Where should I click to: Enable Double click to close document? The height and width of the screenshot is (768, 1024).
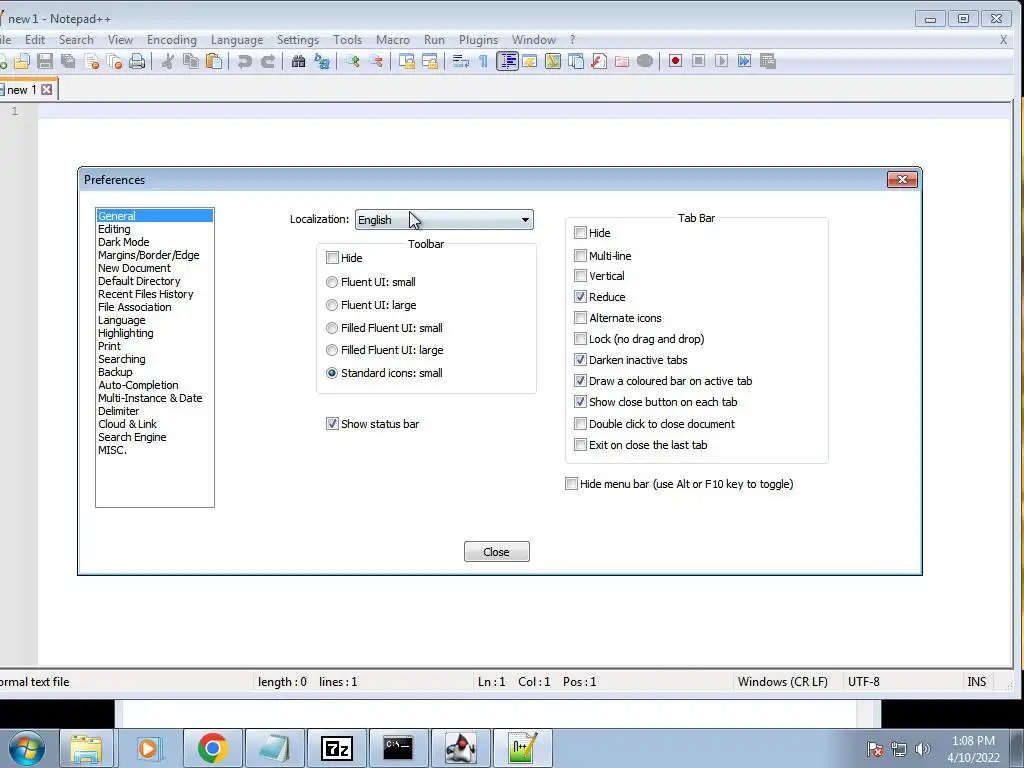pyautogui.click(x=580, y=424)
